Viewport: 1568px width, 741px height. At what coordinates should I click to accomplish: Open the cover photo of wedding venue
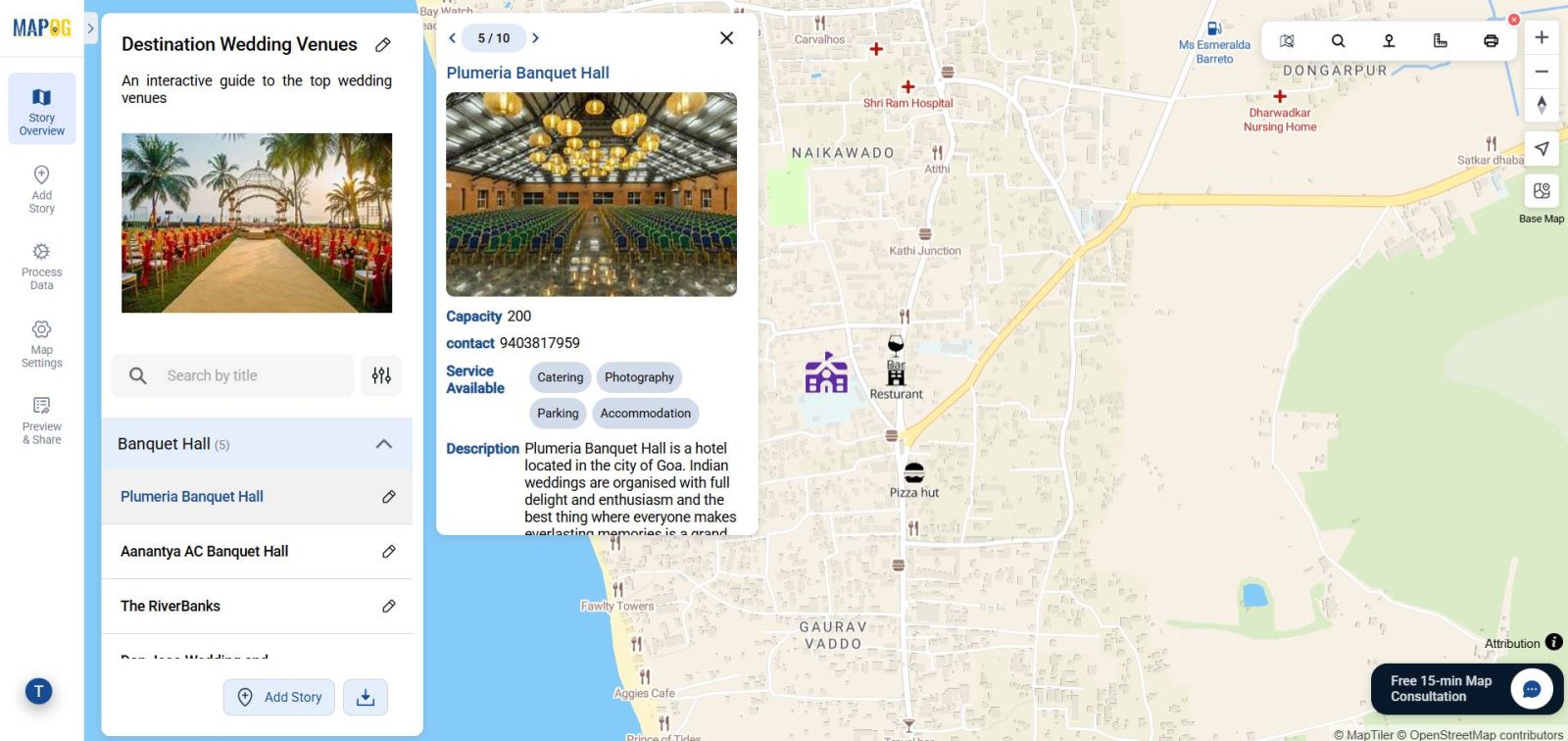(x=257, y=223)
